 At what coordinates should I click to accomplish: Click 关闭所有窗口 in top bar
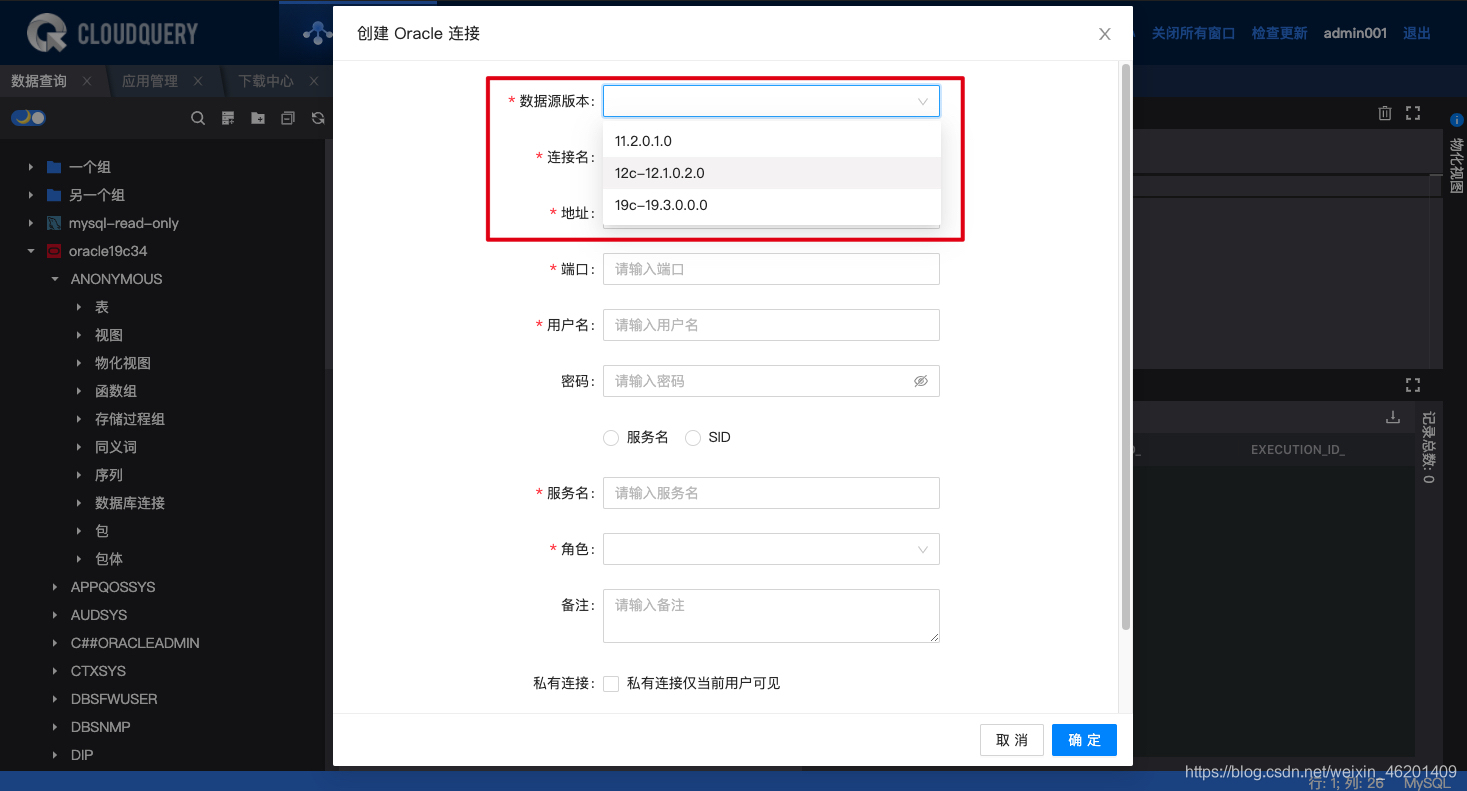click(x=1193, y=33)
